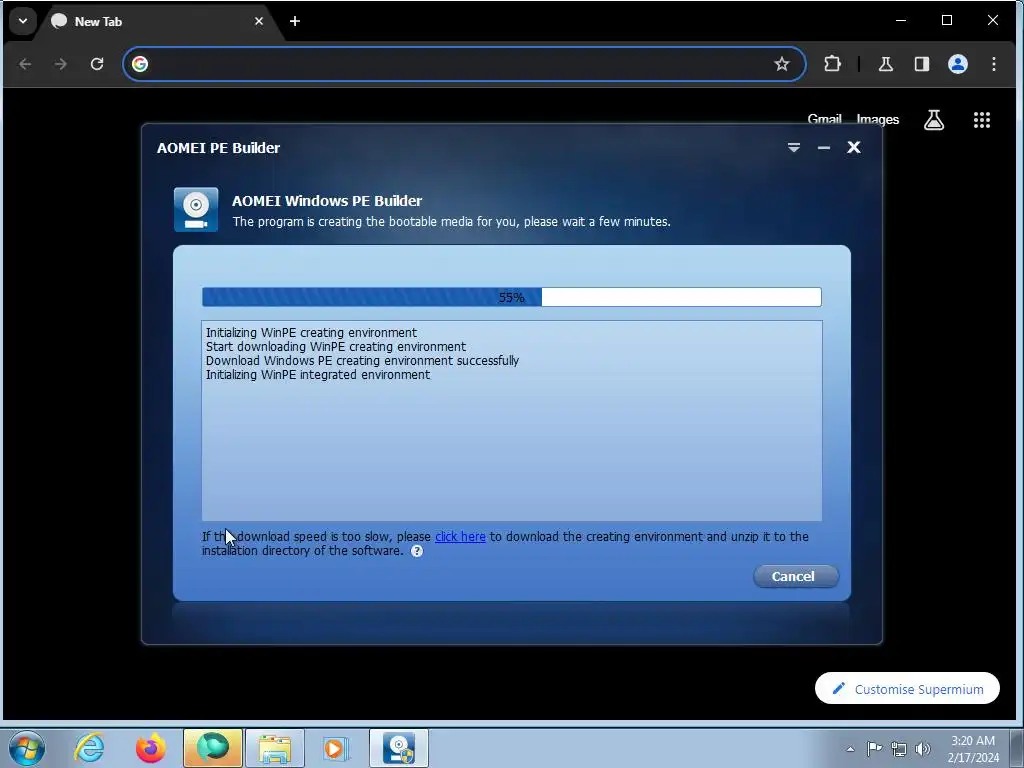Open the tab search dropdown arrow

[x=22, y=21]
